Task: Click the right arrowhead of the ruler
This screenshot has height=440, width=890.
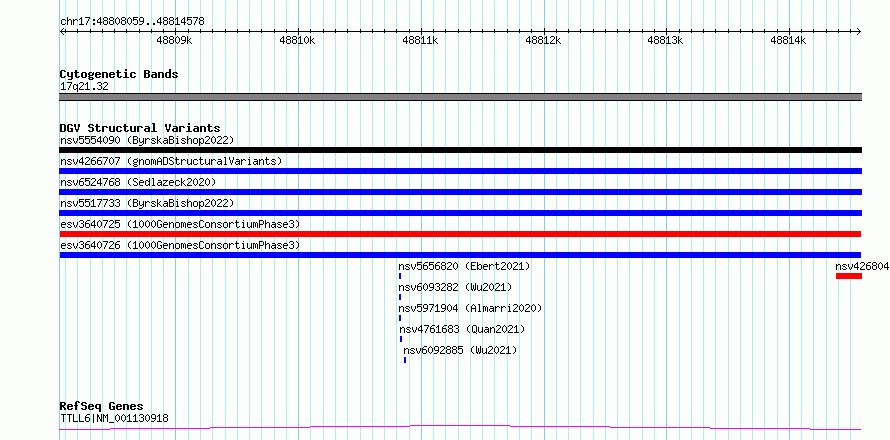Action: (x=858, y=31)
